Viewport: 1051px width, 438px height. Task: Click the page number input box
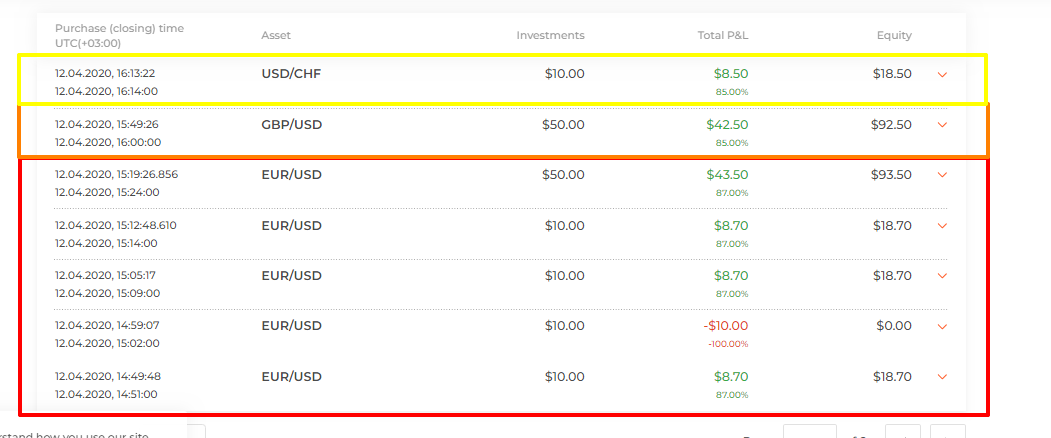[x=810, y=431]
